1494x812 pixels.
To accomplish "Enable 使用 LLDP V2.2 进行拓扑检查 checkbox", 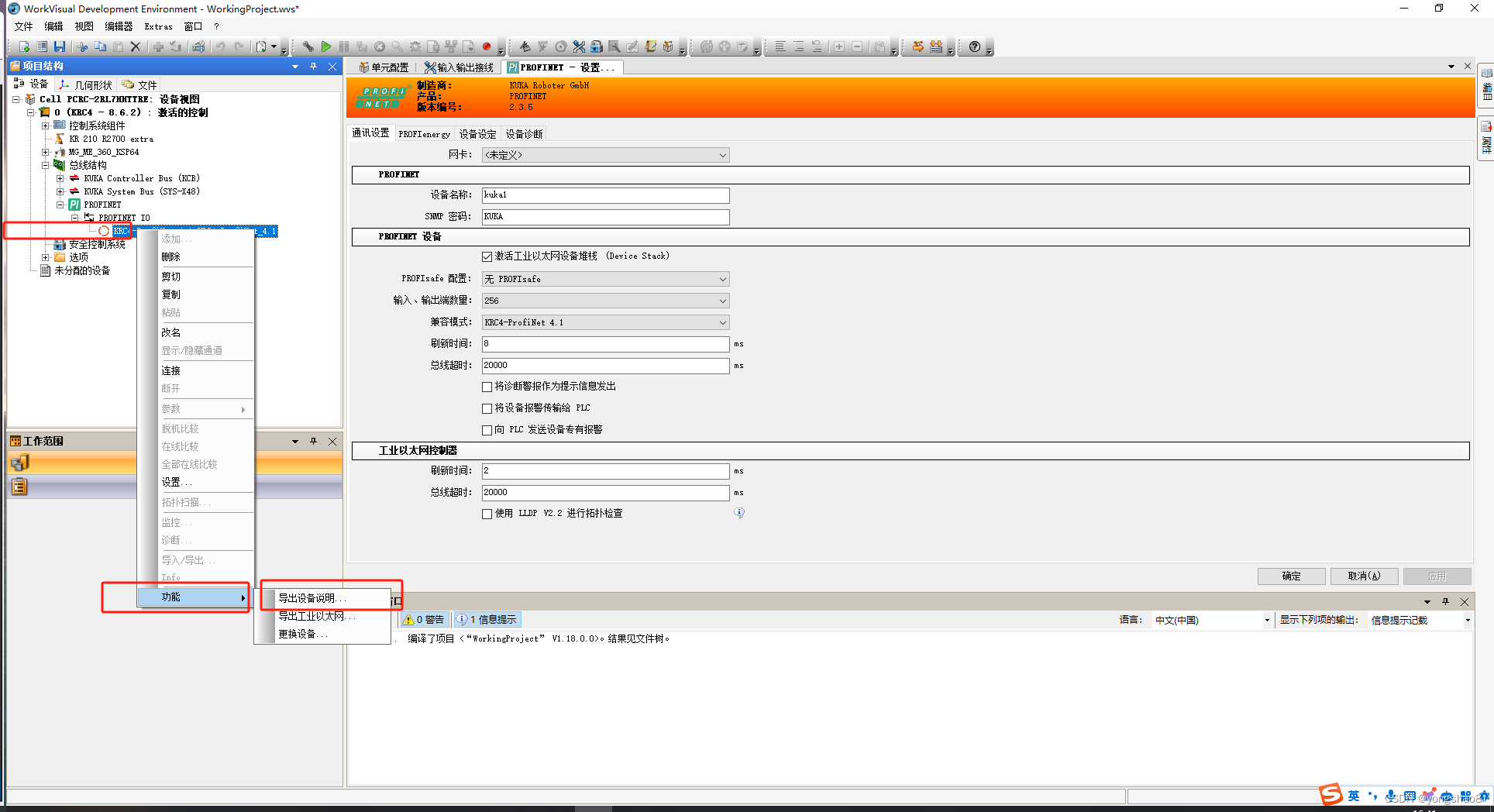I will coord(487,514).
